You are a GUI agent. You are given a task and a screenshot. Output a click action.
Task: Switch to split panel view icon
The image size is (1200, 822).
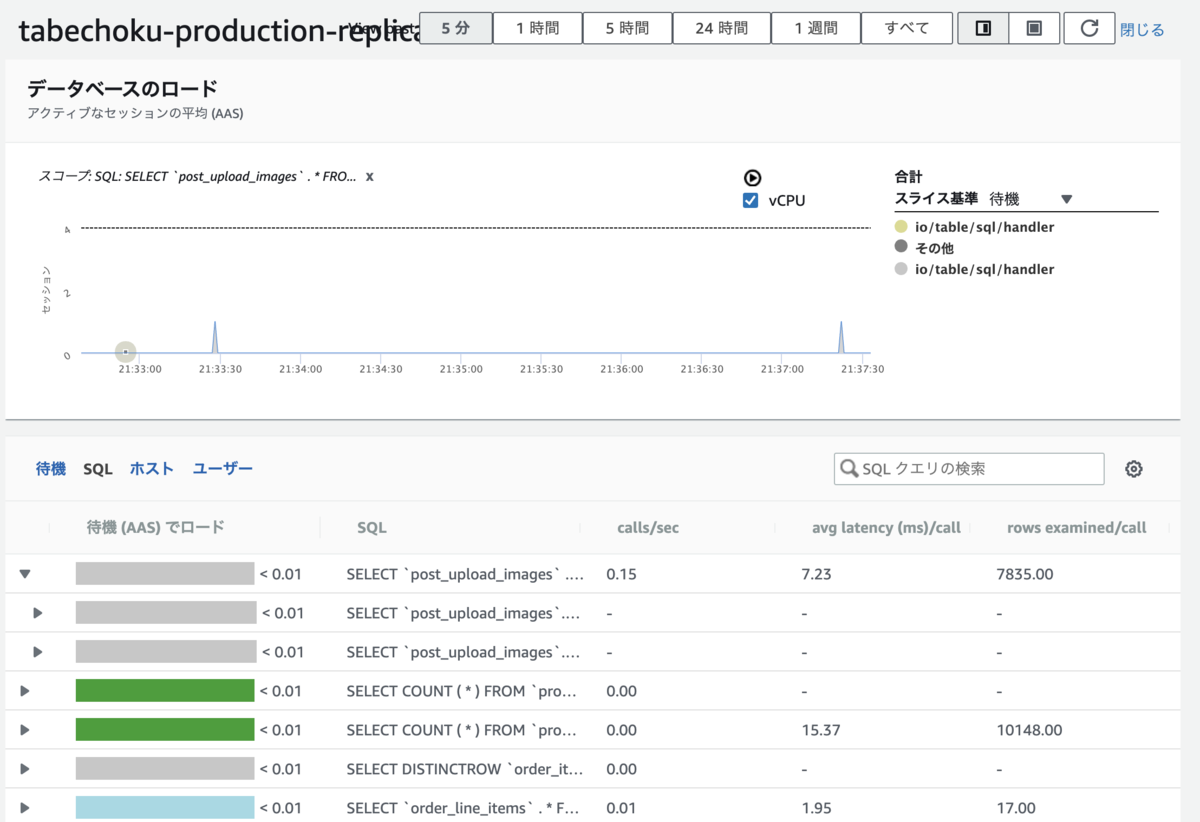[x=983, y=28]
